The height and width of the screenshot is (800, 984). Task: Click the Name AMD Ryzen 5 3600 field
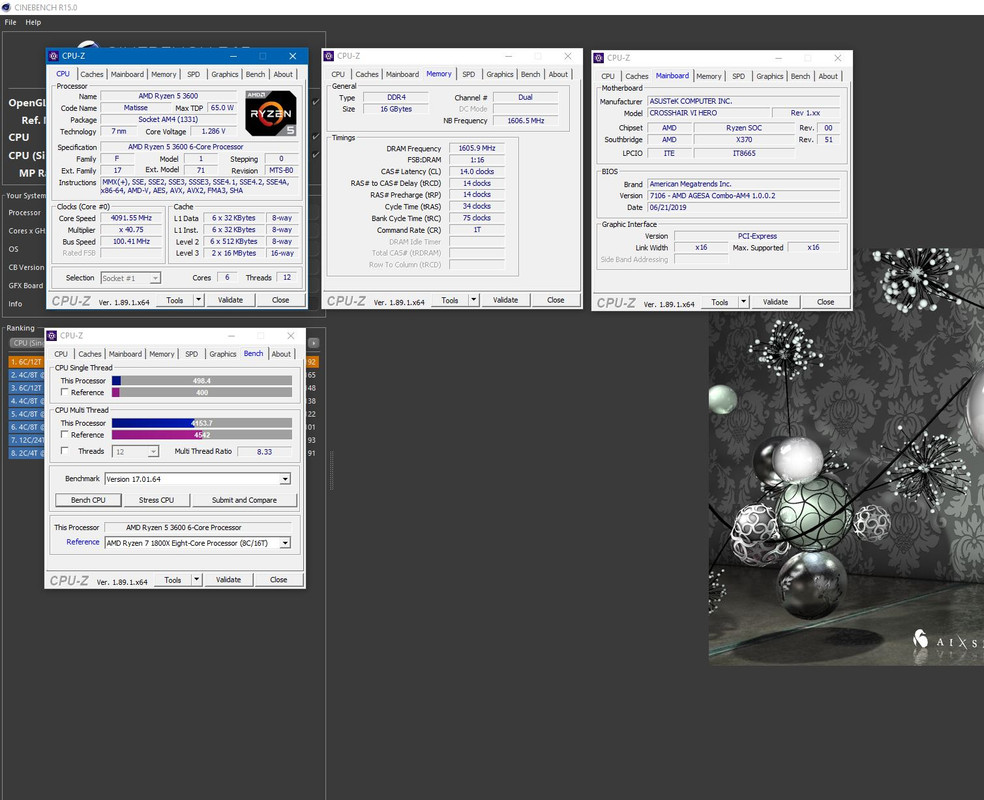click(168, 96)
